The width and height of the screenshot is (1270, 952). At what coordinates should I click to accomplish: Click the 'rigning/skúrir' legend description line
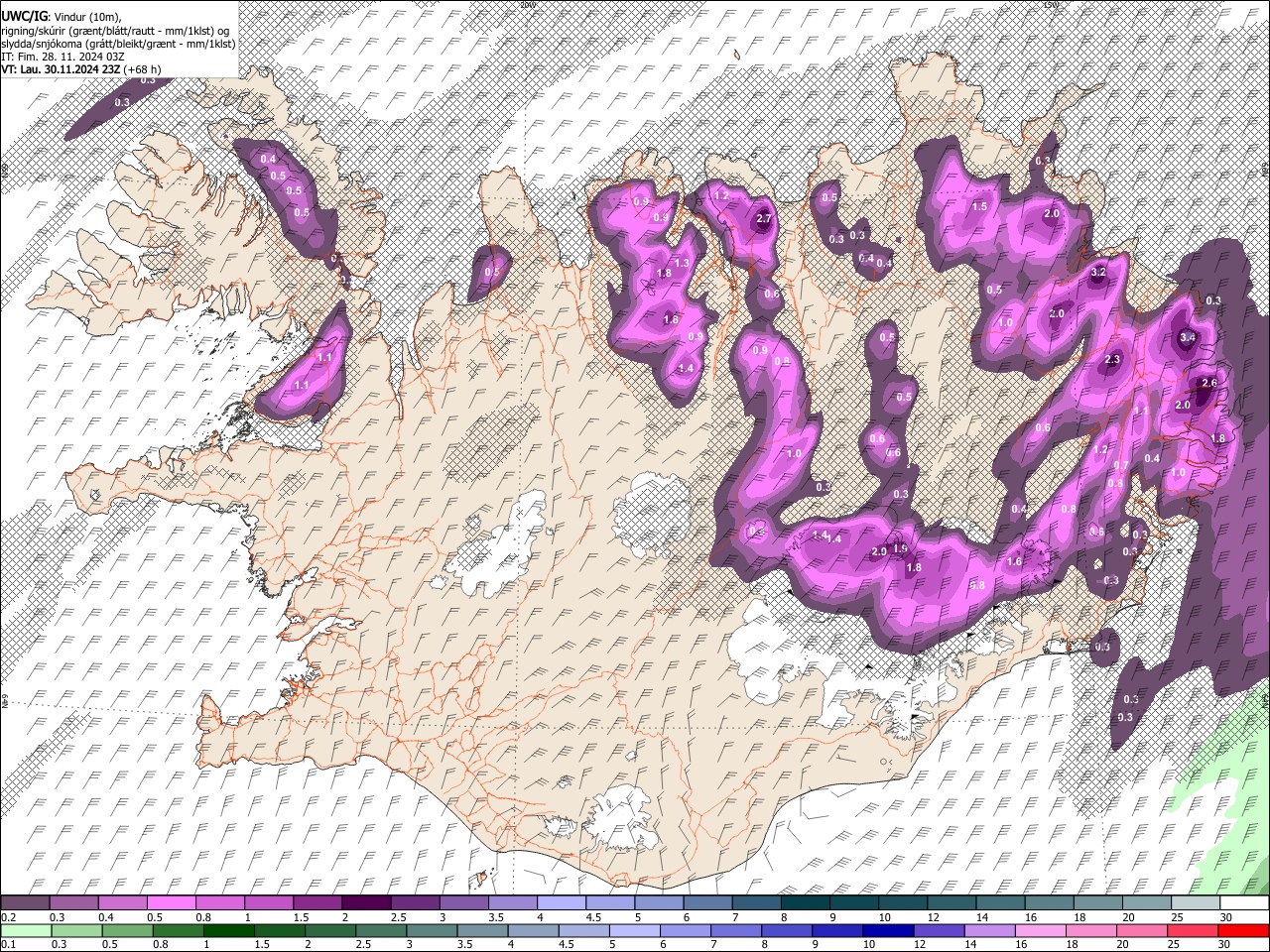coord(117,31)
